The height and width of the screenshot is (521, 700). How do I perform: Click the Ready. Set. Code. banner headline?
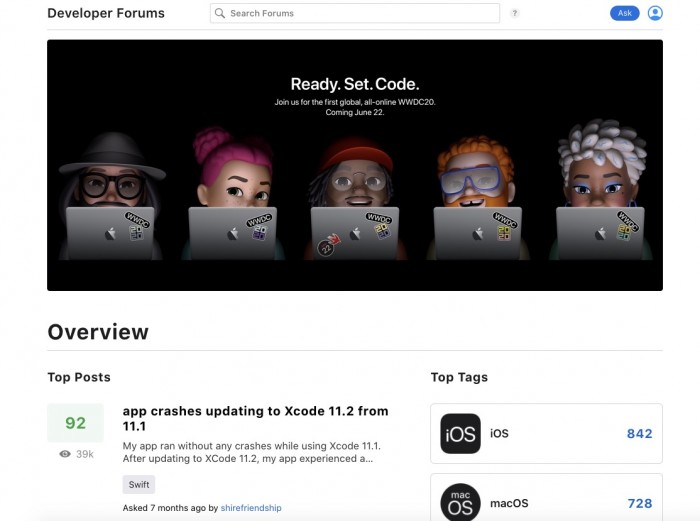coord(354,84)
